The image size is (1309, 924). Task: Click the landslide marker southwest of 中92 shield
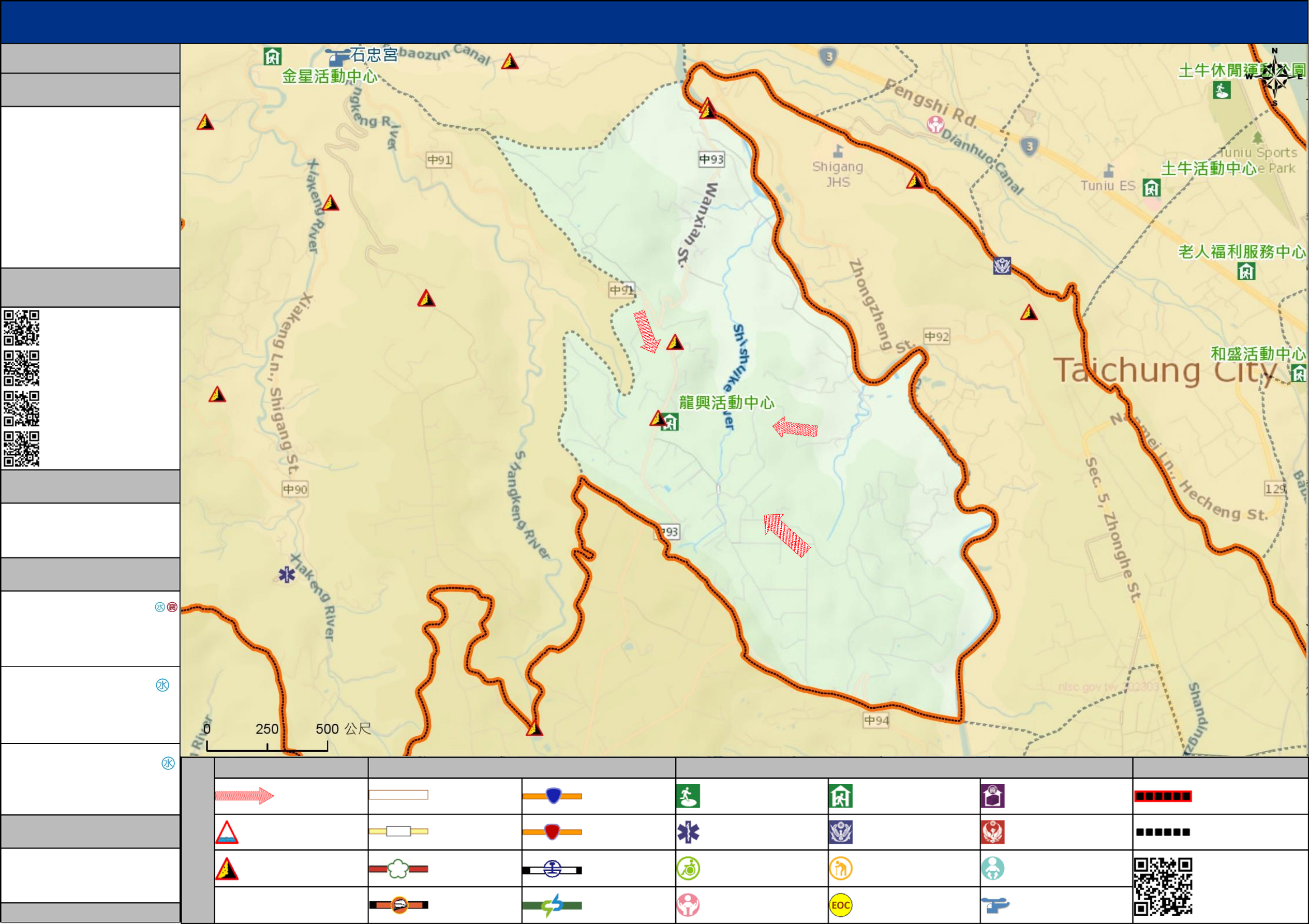click(675, 342)
